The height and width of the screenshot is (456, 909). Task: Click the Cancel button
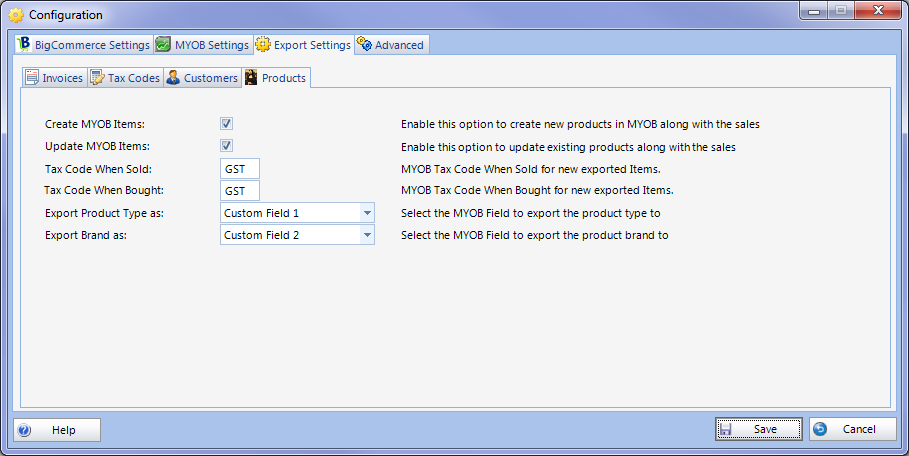coord(853,429)
